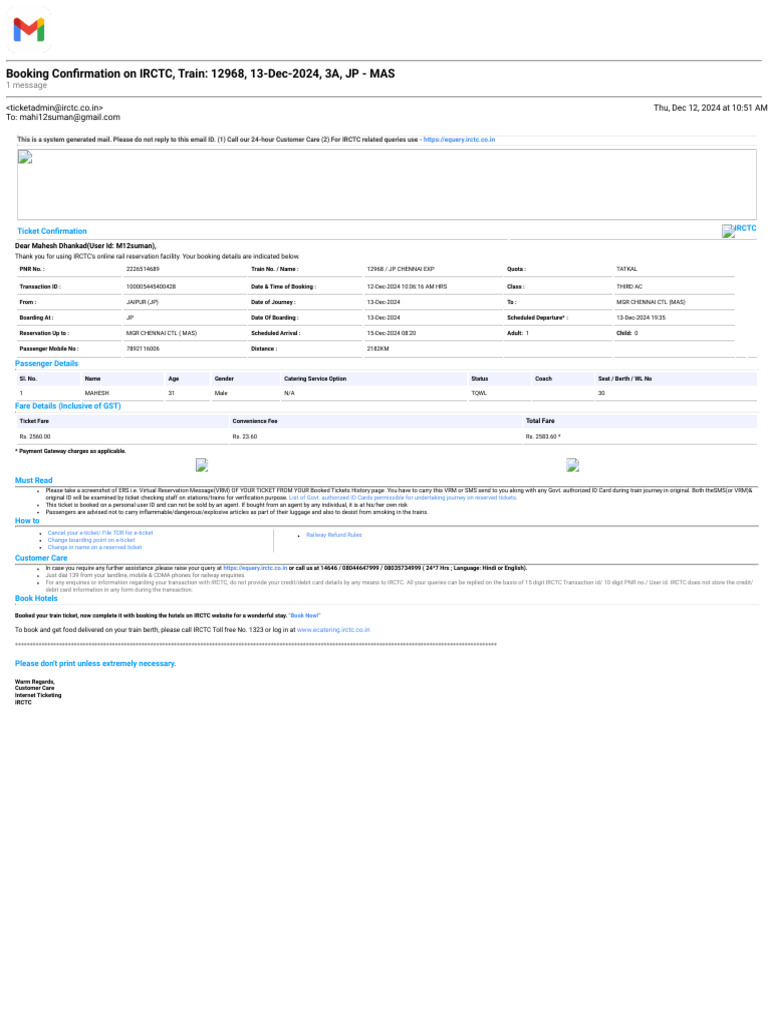Open Change in name on a reserved ticket link
Image resolution: width=768 pixels, height=1024 pixels.
click(x=94, y=547)
